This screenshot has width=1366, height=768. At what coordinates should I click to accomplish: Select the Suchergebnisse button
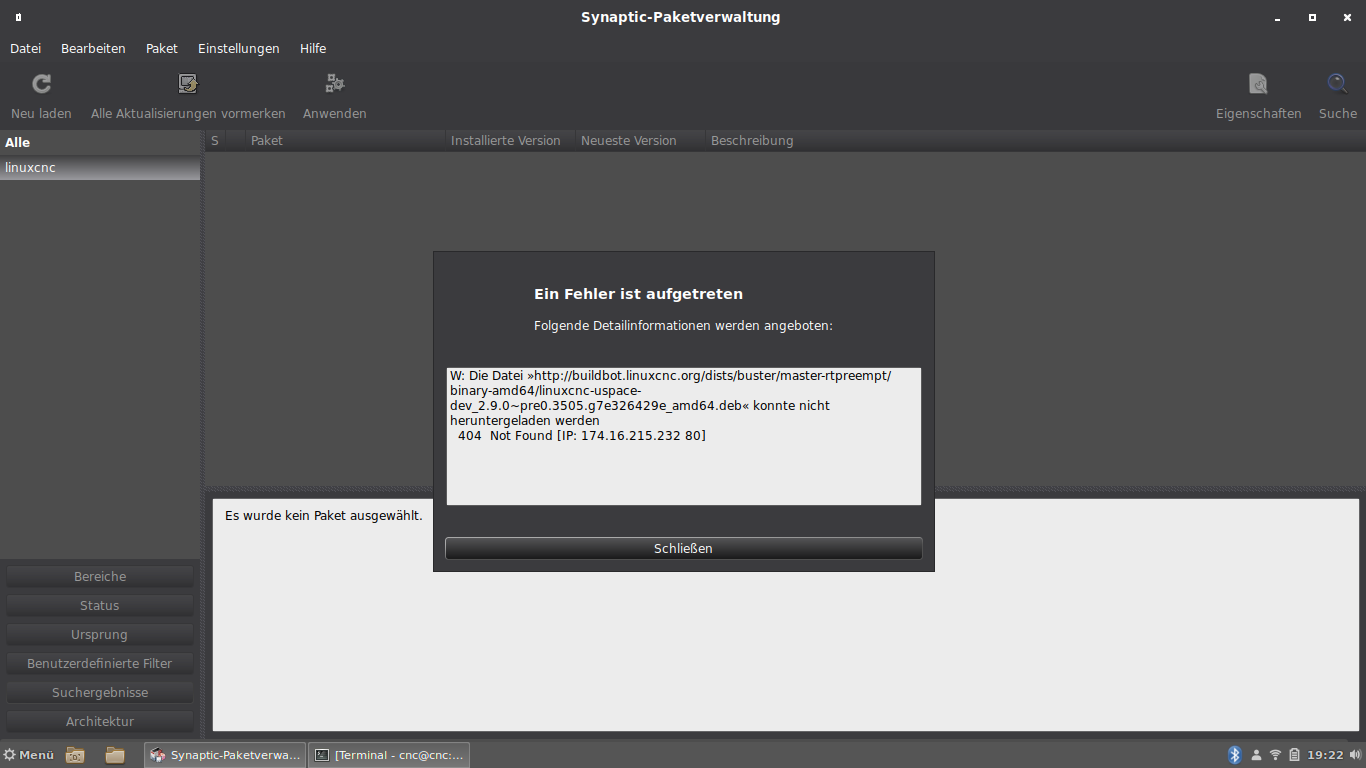pos(100,693)
